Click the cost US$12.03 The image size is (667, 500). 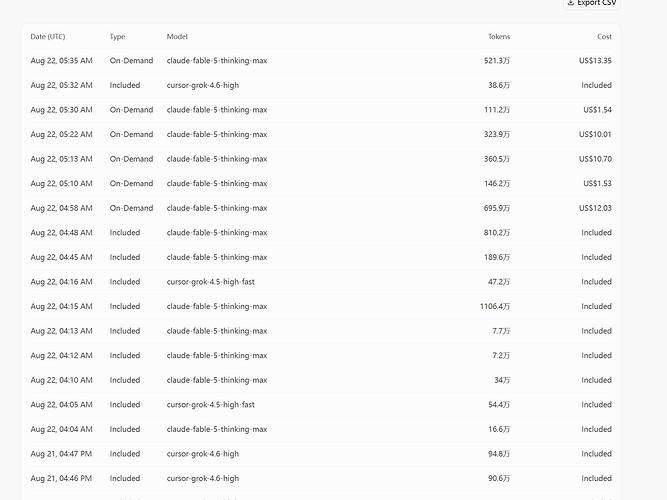click(595, 208)
